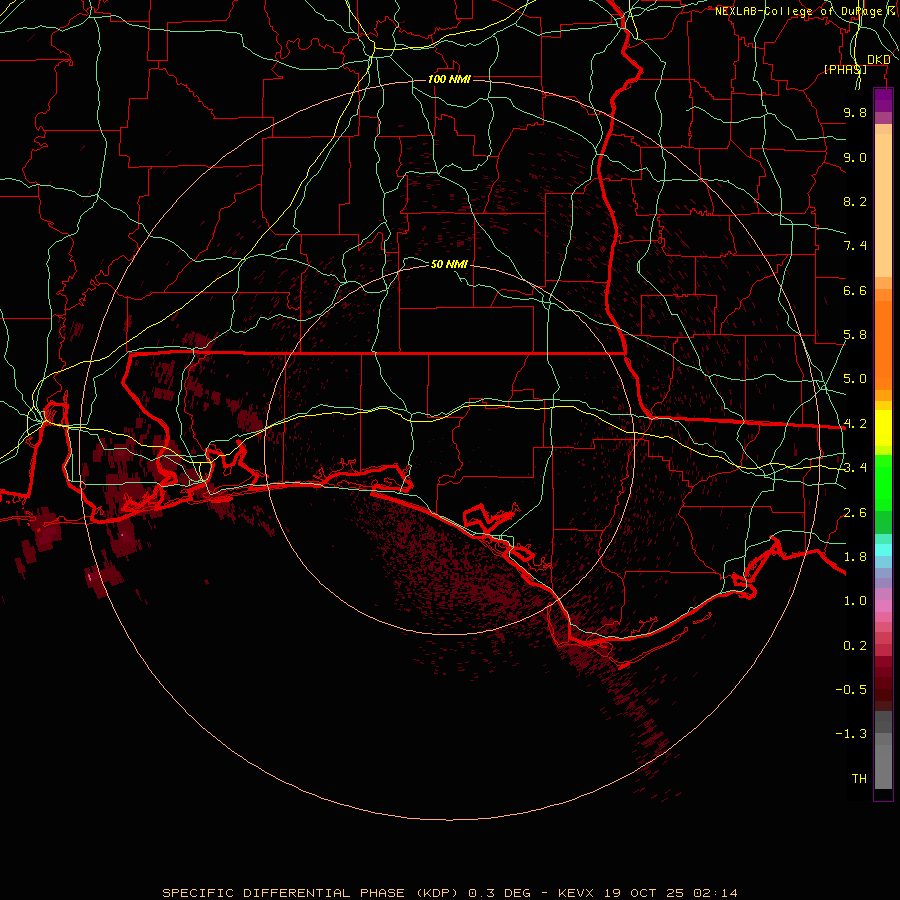
Task: Click the 5.8 legend value
Action: 855,335
